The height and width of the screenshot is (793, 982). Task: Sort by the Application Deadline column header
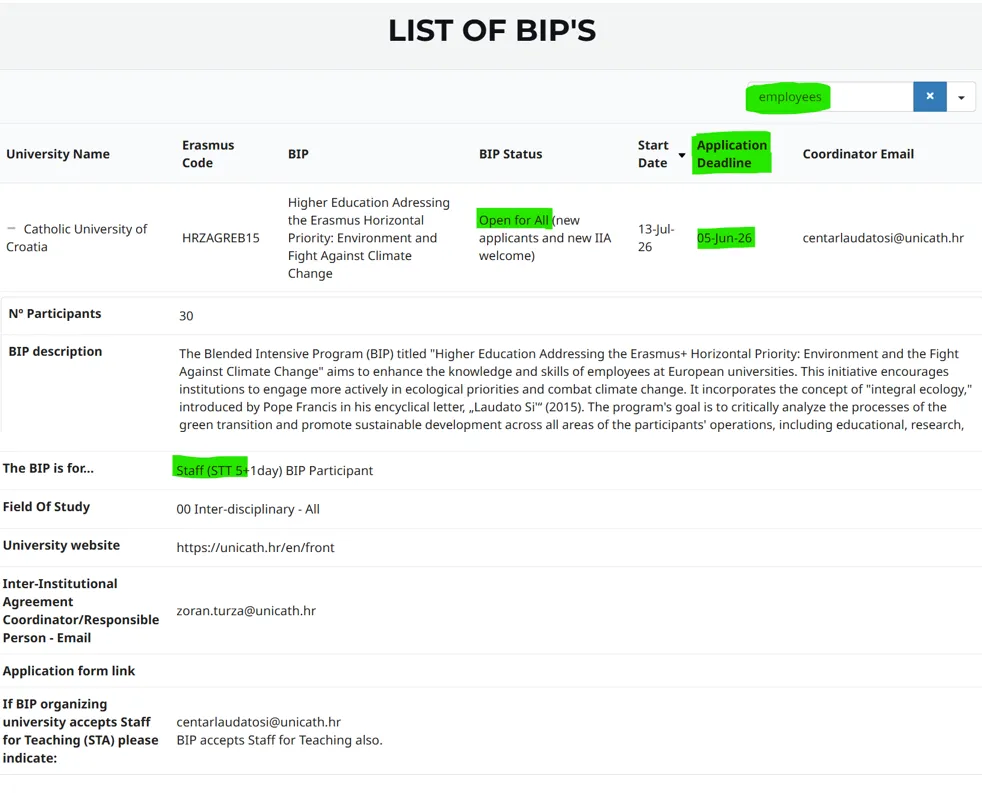(731, 154)
